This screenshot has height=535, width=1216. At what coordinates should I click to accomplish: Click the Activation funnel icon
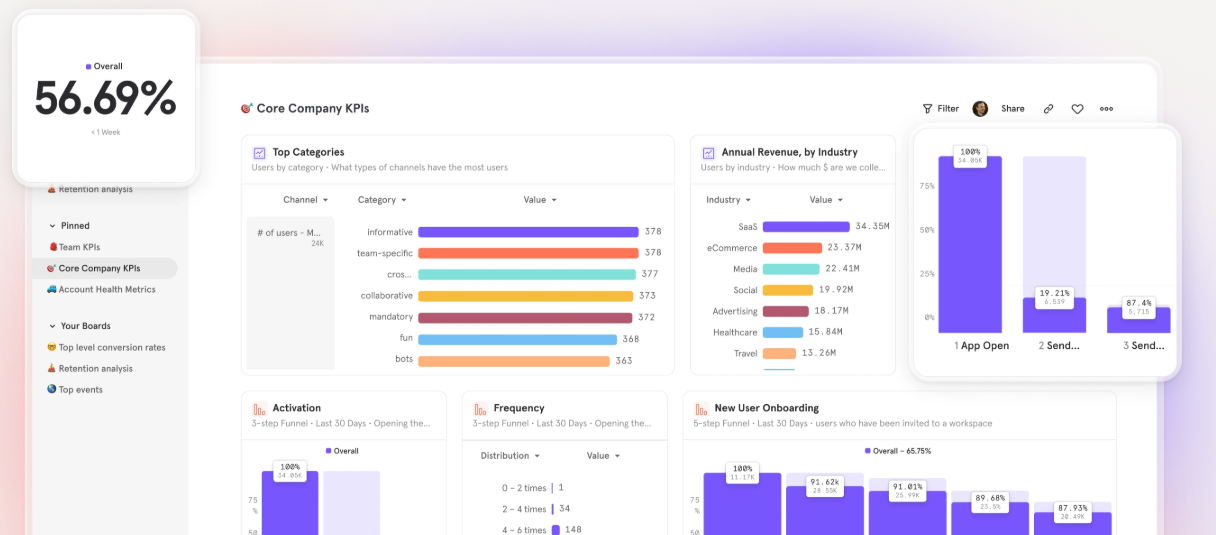click(x=259, y=409)
